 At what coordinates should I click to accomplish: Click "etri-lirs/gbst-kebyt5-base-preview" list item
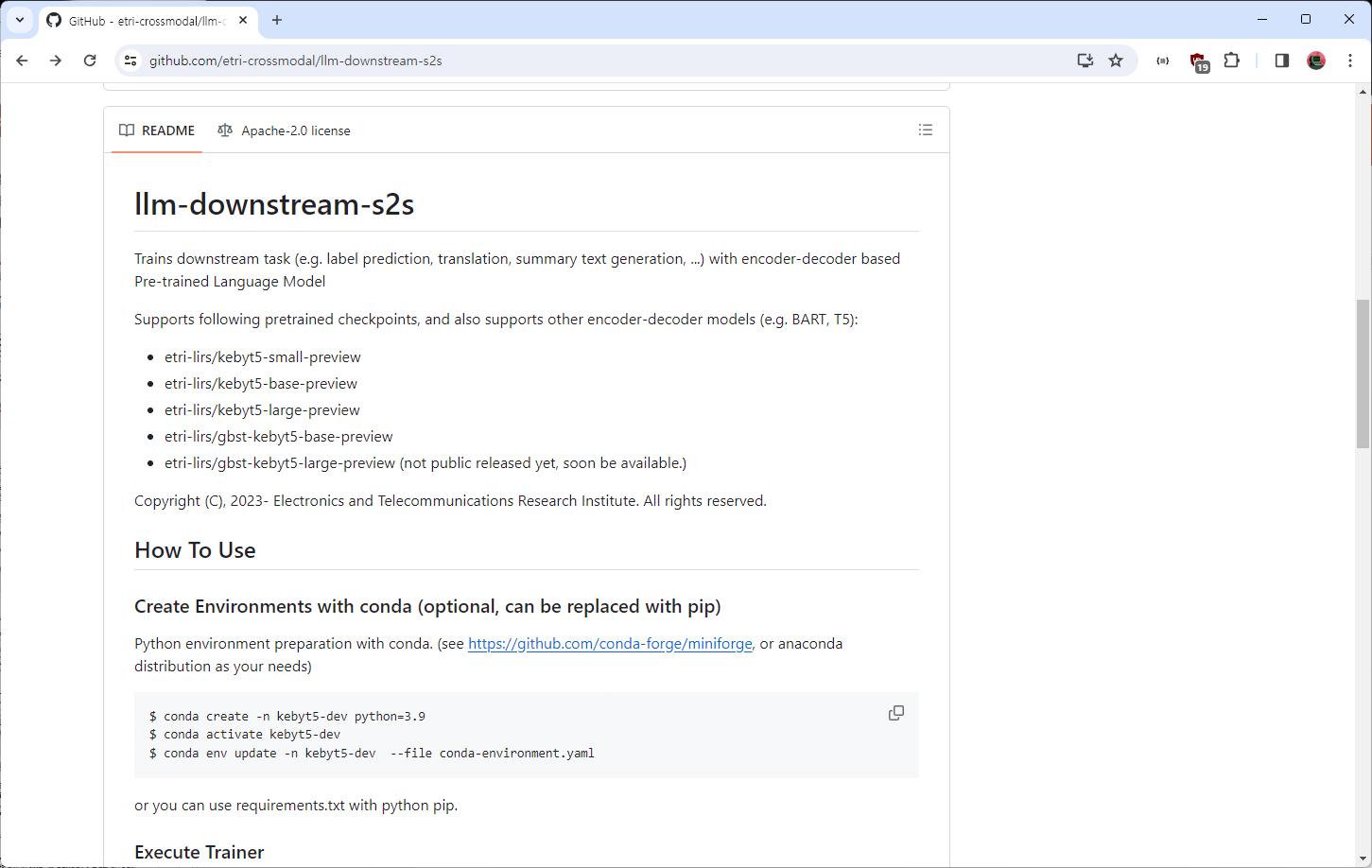pos(279,437)
